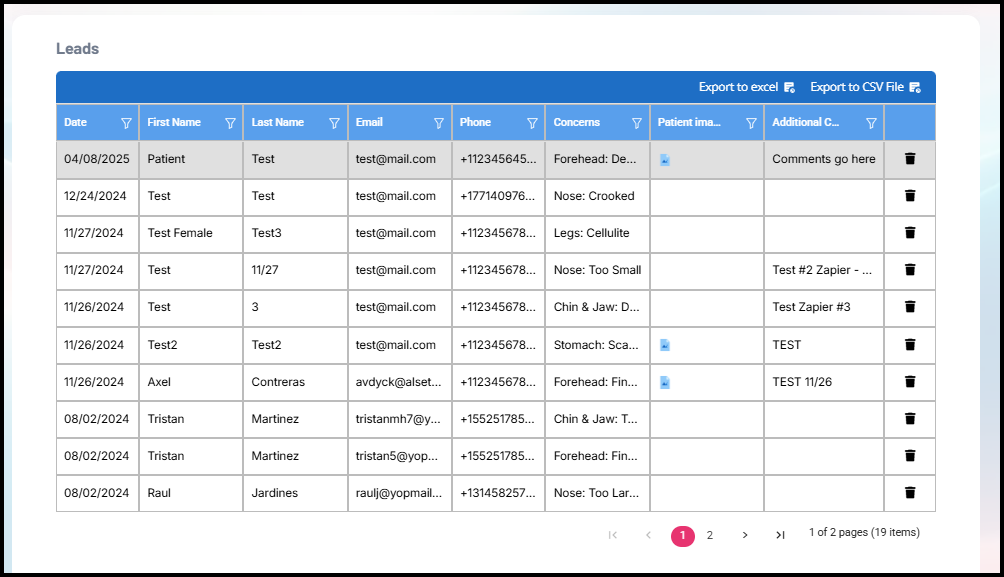Image resolution: width=1004 pixels, height=577 pixels.
Task: Delete the Test Zapier #3 lead
Action: tap(910, 307)
